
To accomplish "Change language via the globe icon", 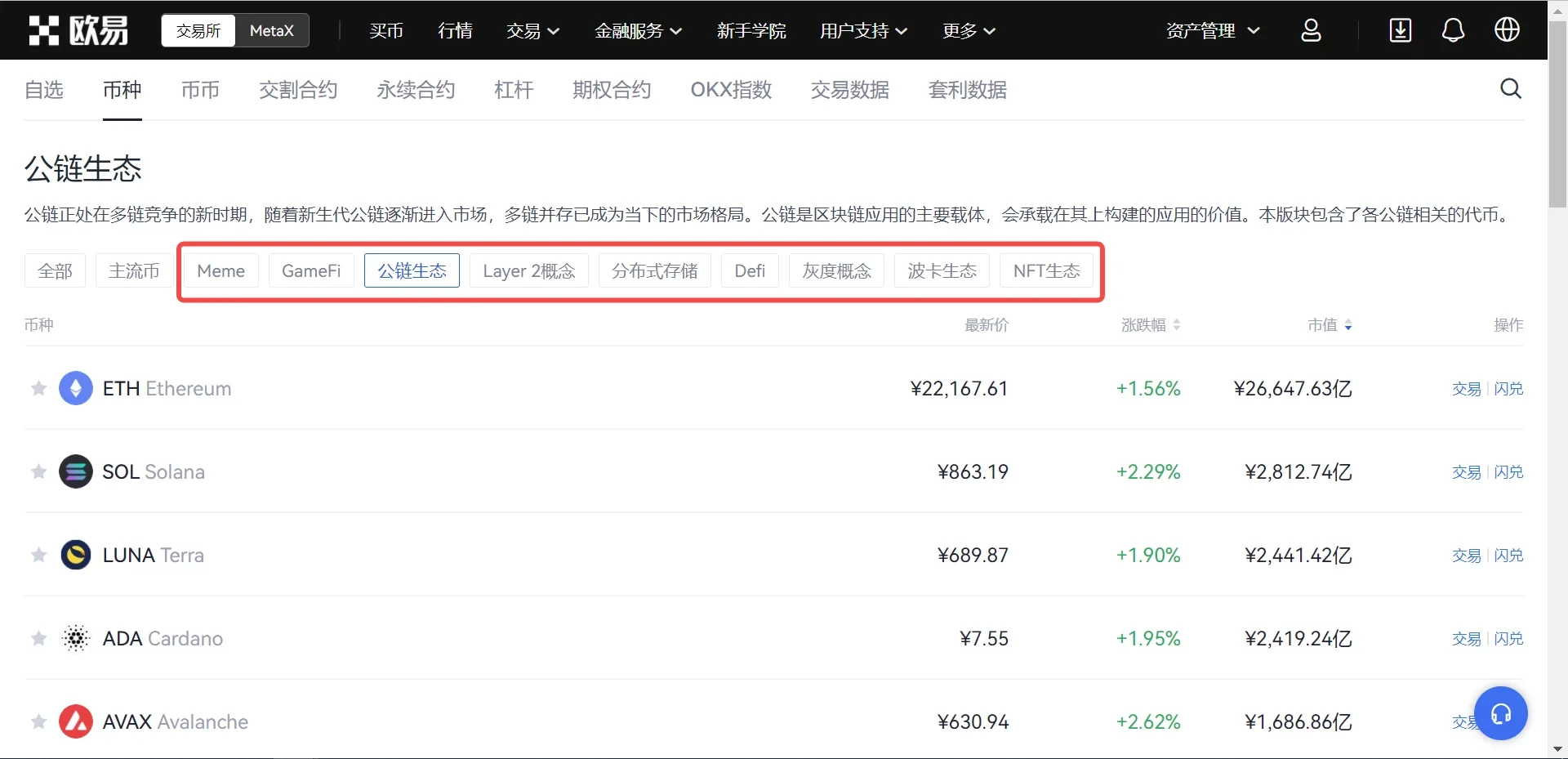I will (x=1507, y=30).
